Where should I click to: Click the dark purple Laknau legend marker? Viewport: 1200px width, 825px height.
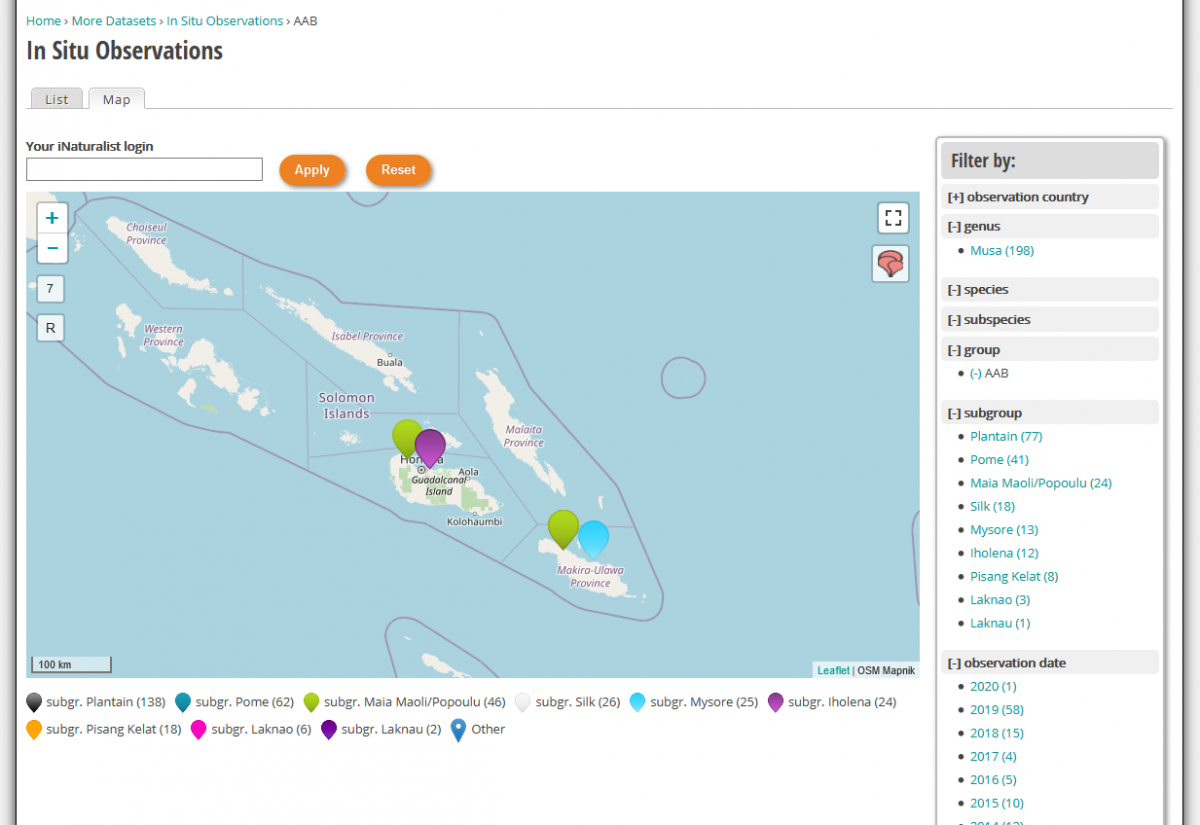(329, 730)
